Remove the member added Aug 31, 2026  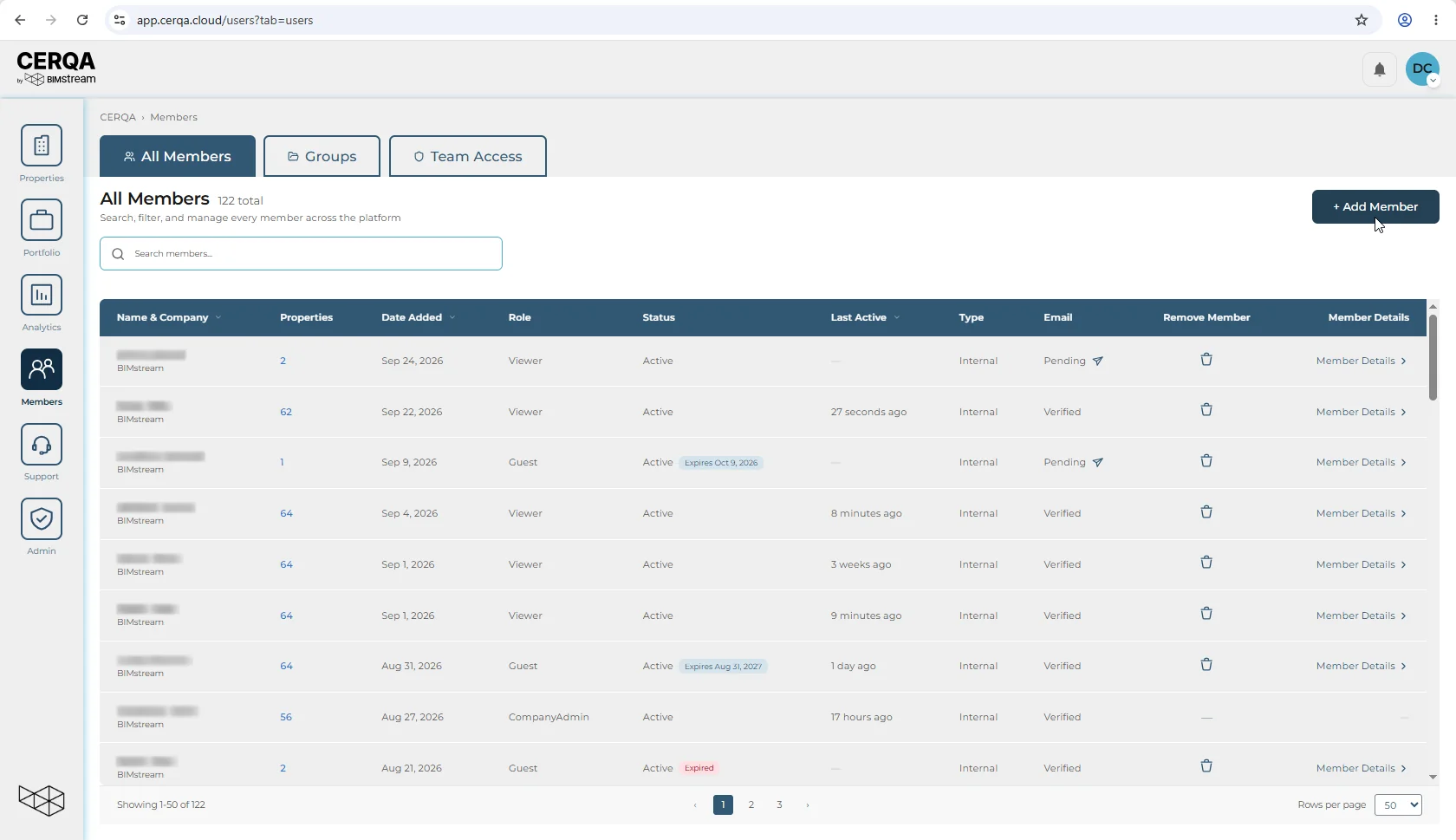click(1206, 665)
